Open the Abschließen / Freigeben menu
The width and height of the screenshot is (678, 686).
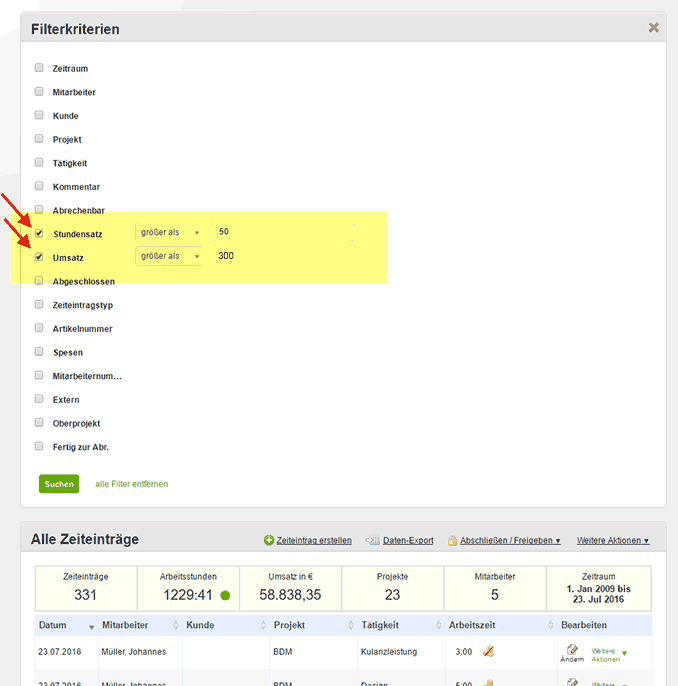click(x=509, y=540)
